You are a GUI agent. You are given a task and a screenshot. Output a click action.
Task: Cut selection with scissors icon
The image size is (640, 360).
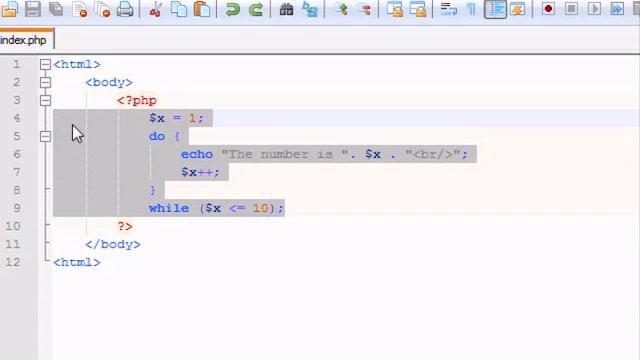point(155,9)
